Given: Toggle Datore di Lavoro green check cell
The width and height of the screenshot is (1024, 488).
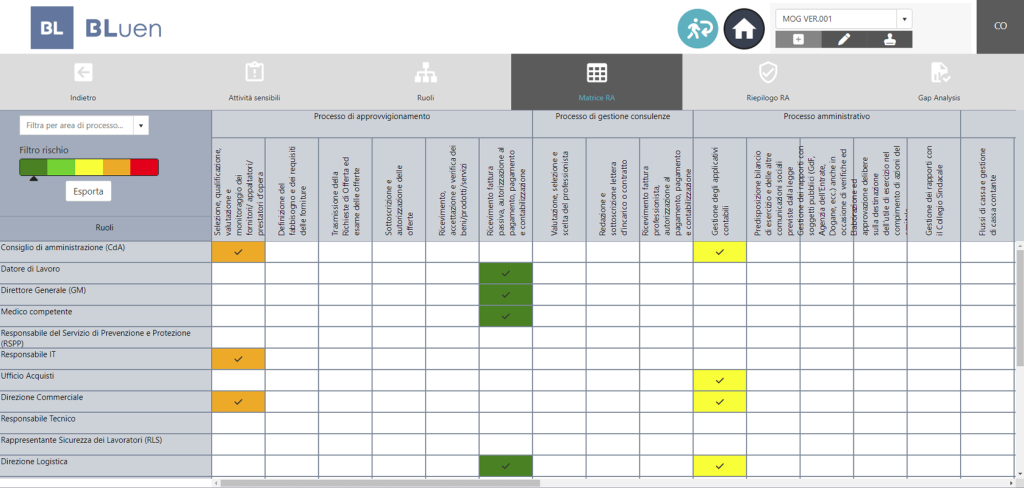Looking at the screenshot, I should click(x=505, y=273).
